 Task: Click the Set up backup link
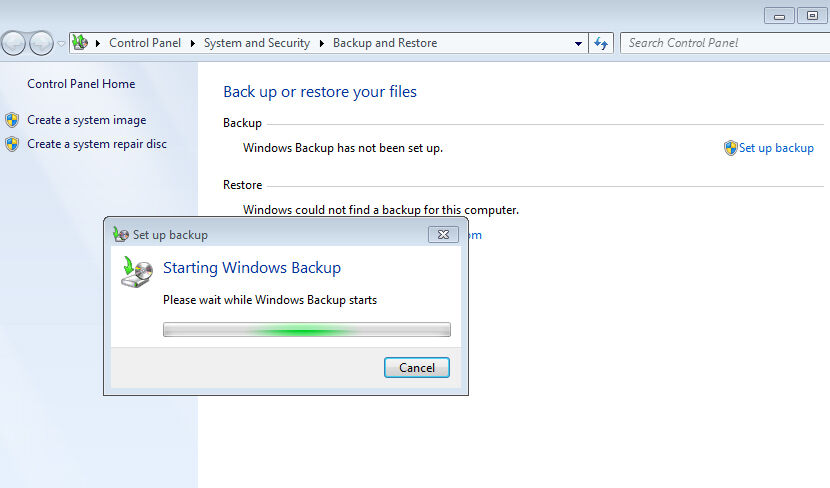tap(776, 148)
